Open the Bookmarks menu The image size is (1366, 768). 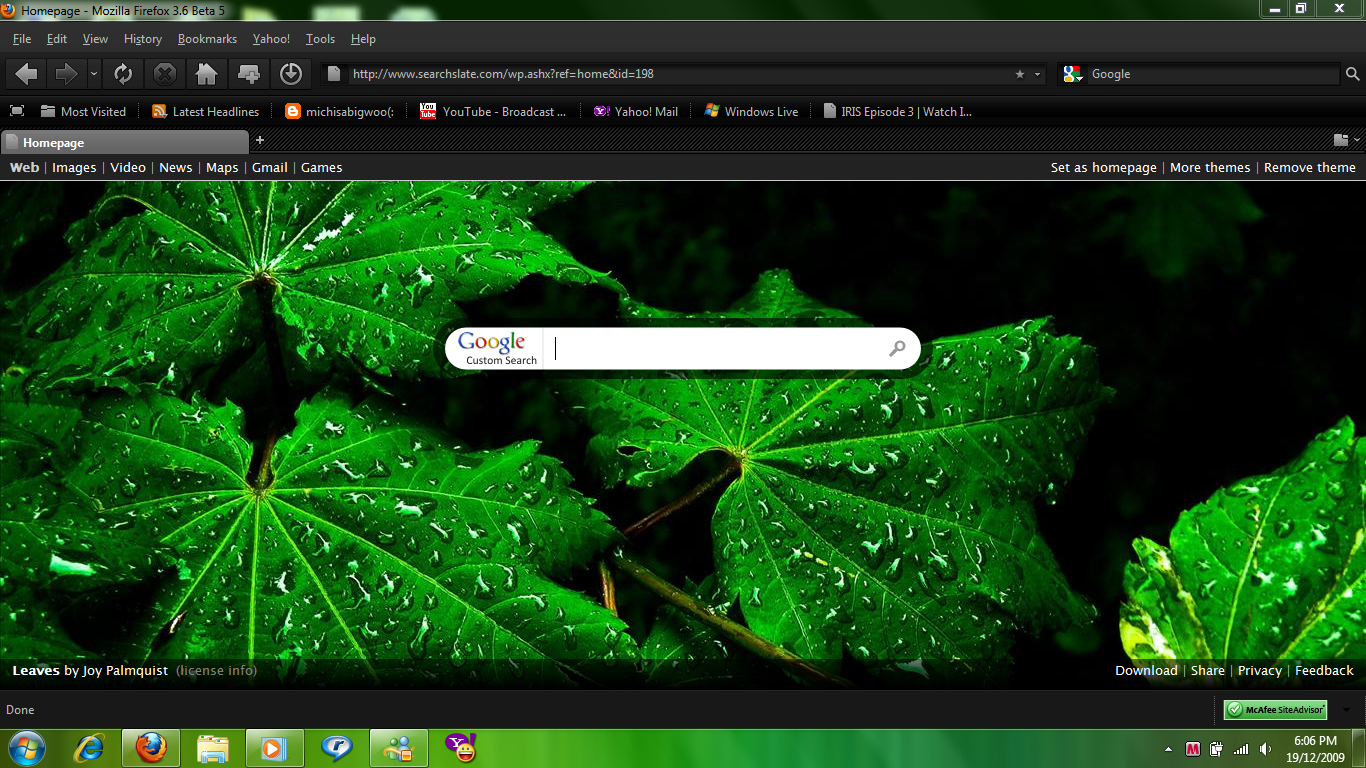207,39
